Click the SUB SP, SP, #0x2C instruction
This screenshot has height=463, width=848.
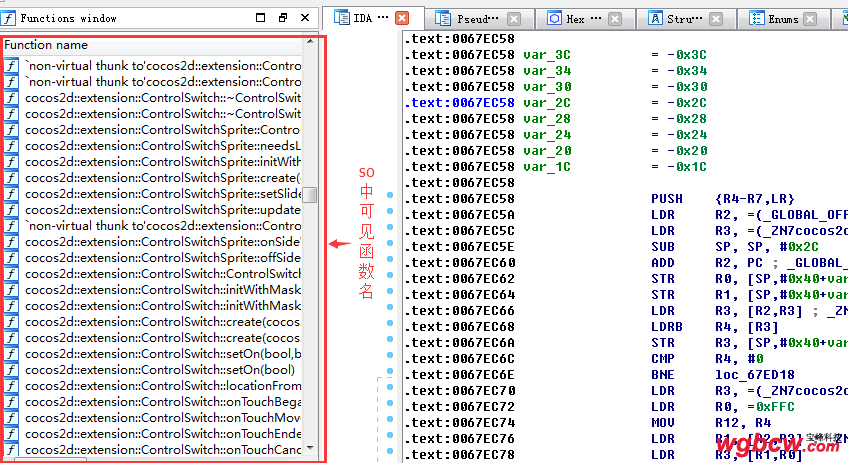[734, 247]
